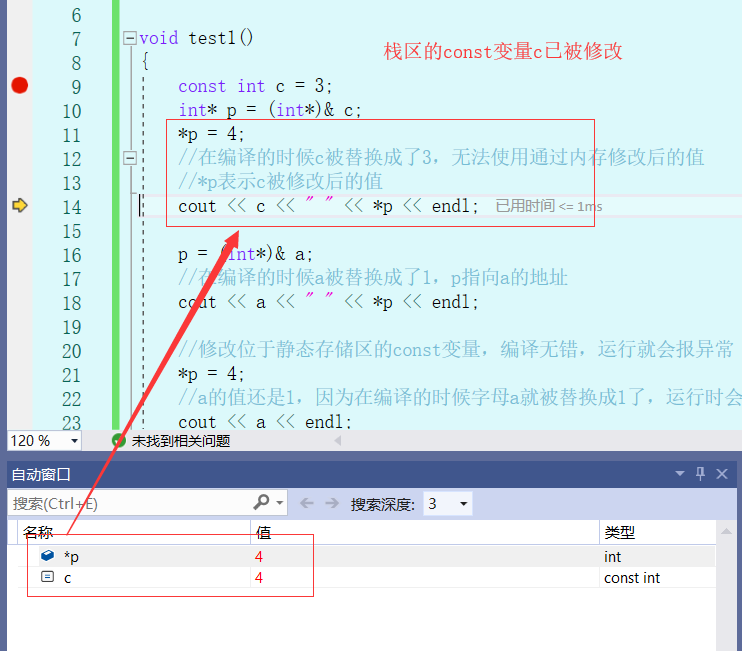Click the 'cout << a << endl;' line
The image size is (742, 651).
coord(265,422)
